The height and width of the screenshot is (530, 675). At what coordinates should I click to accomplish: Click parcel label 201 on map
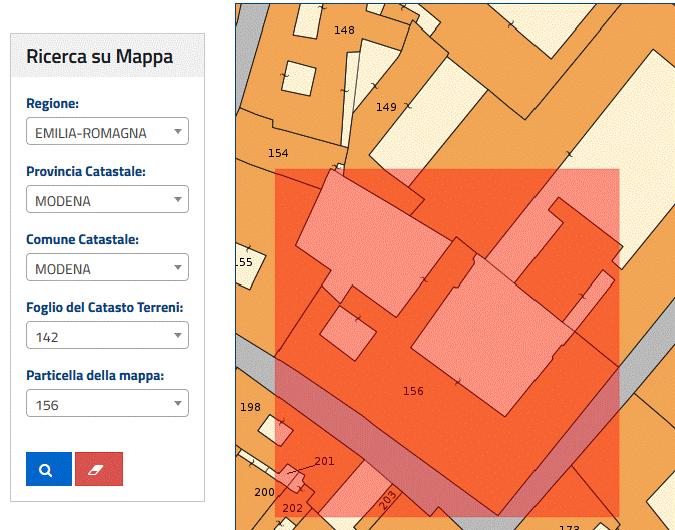[x=324, y=461]
